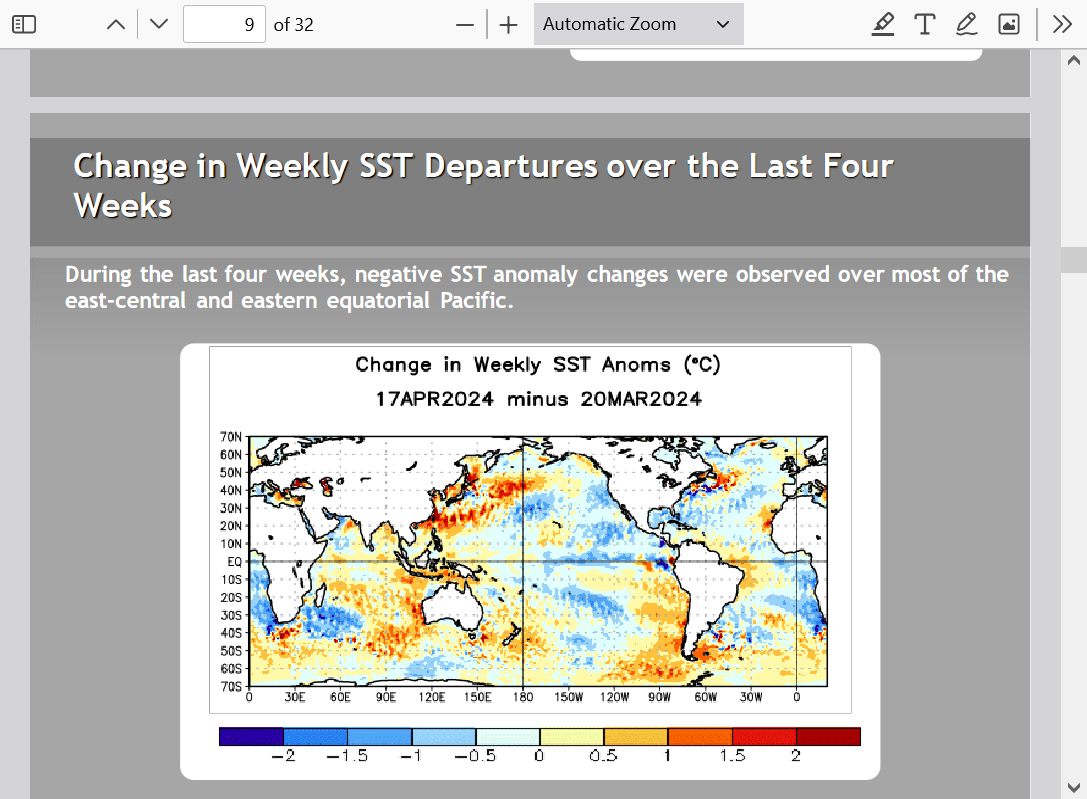The width and height of the screenshot is (1087, 799).
Task: Click the '1.5' value on the color scale
Action: click(732, 755)
